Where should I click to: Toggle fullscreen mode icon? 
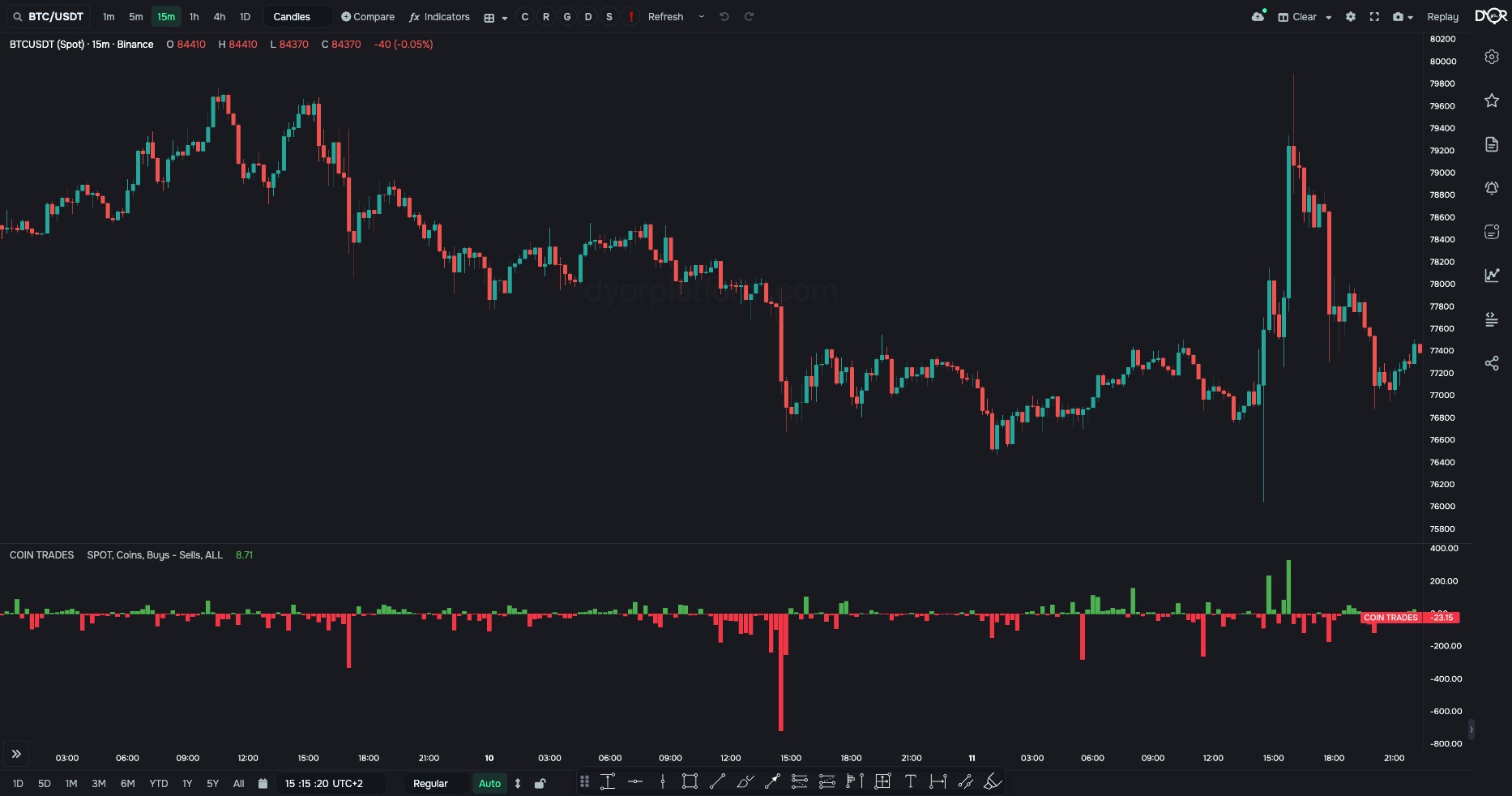click(x=1374, y=16)
